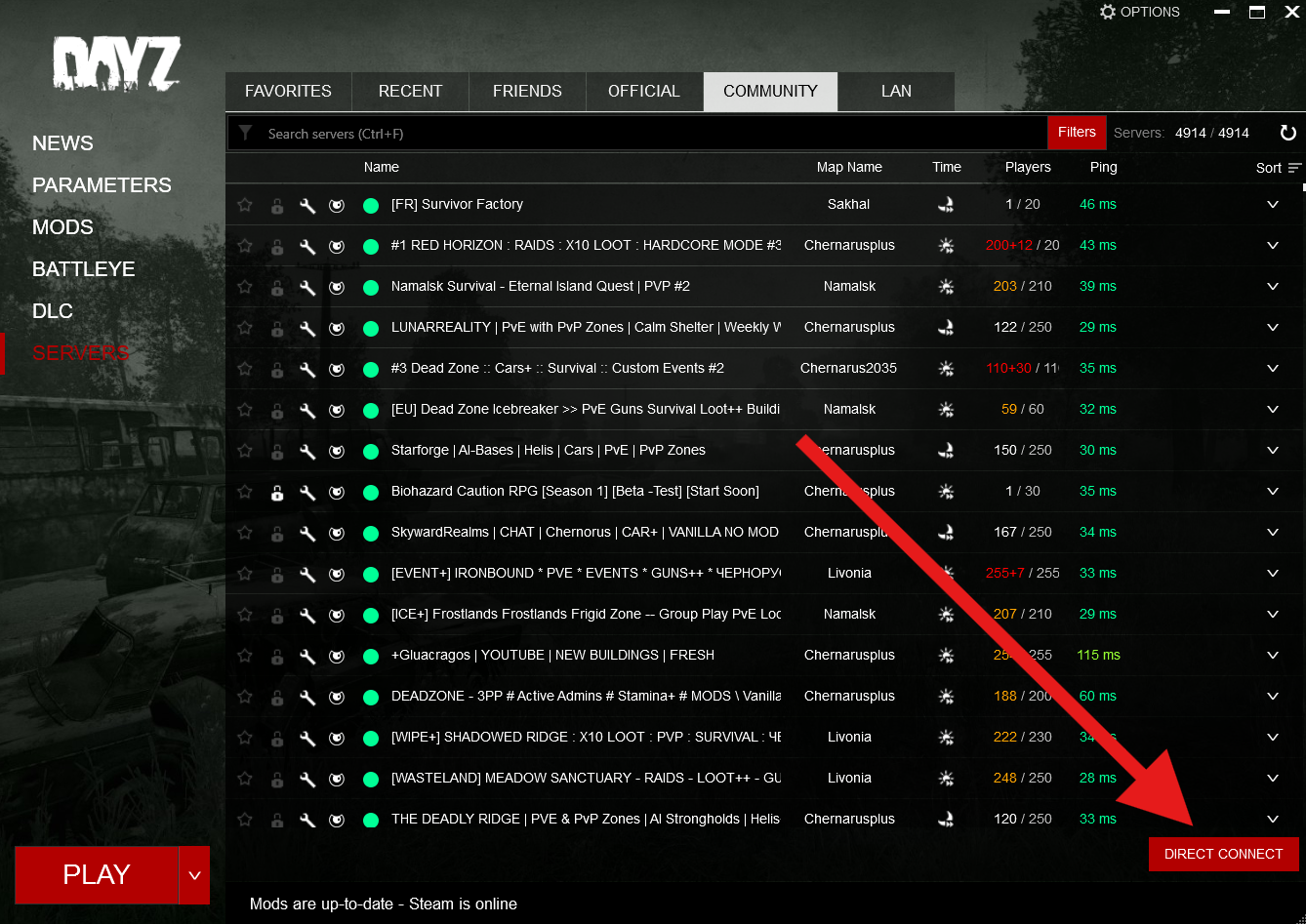
Task: Star THE DEADLY RIDGE server as favorite
Action: pyautogui.click(x=245, y=820)
